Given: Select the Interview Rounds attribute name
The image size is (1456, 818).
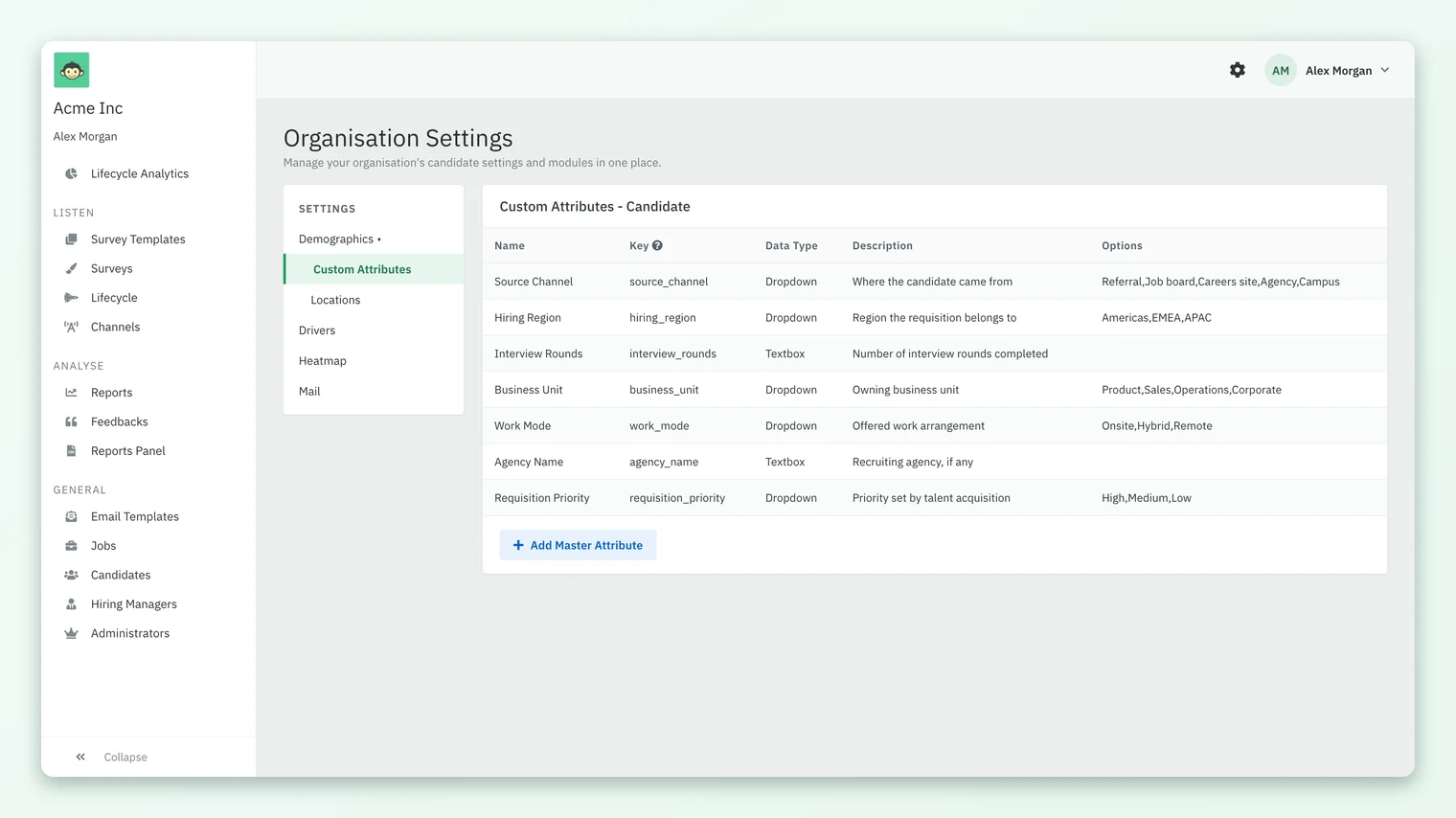Looking at the screenshot, I should click(x=538, y=353).
